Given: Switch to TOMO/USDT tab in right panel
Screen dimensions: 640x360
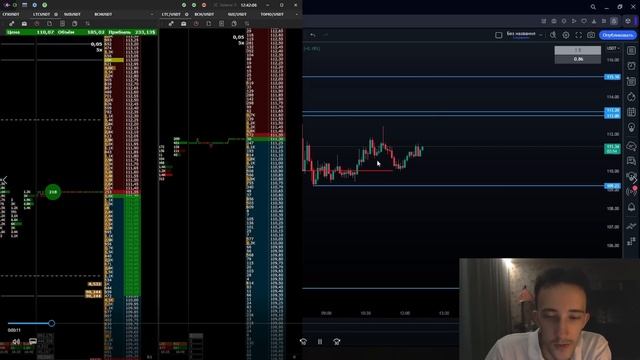Looking at the screenshot, I should (x=272, y=14).
